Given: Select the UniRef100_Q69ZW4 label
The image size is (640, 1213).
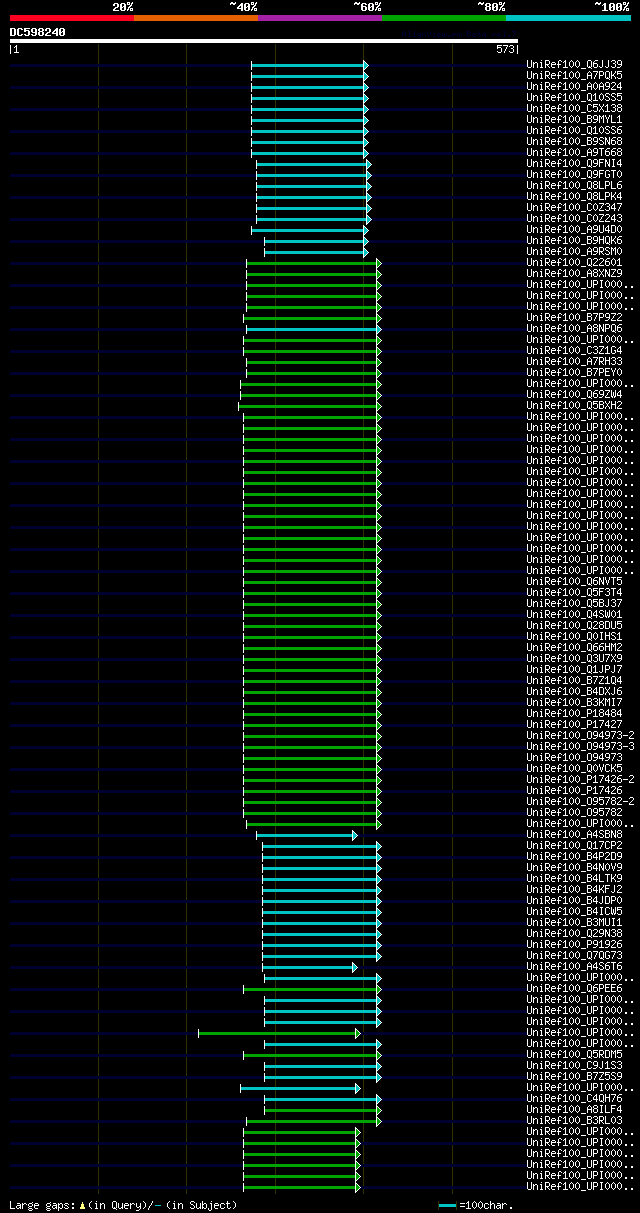Looking at the screenshot, I should click(x=574, y=394).
